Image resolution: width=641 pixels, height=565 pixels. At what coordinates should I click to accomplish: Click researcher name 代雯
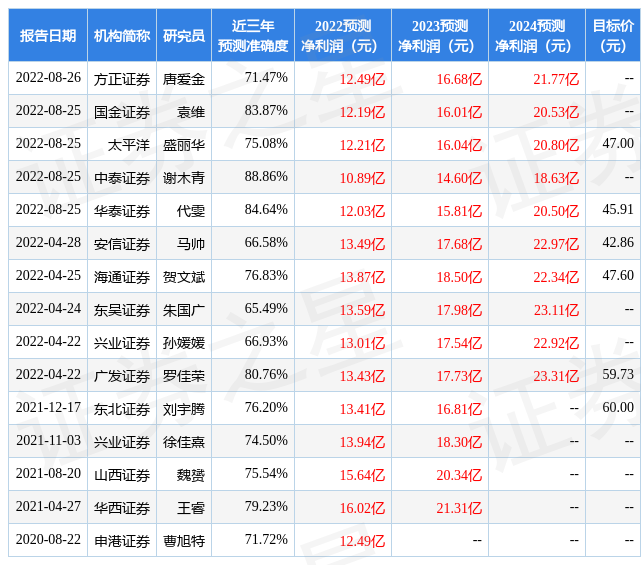coord(191,211)
